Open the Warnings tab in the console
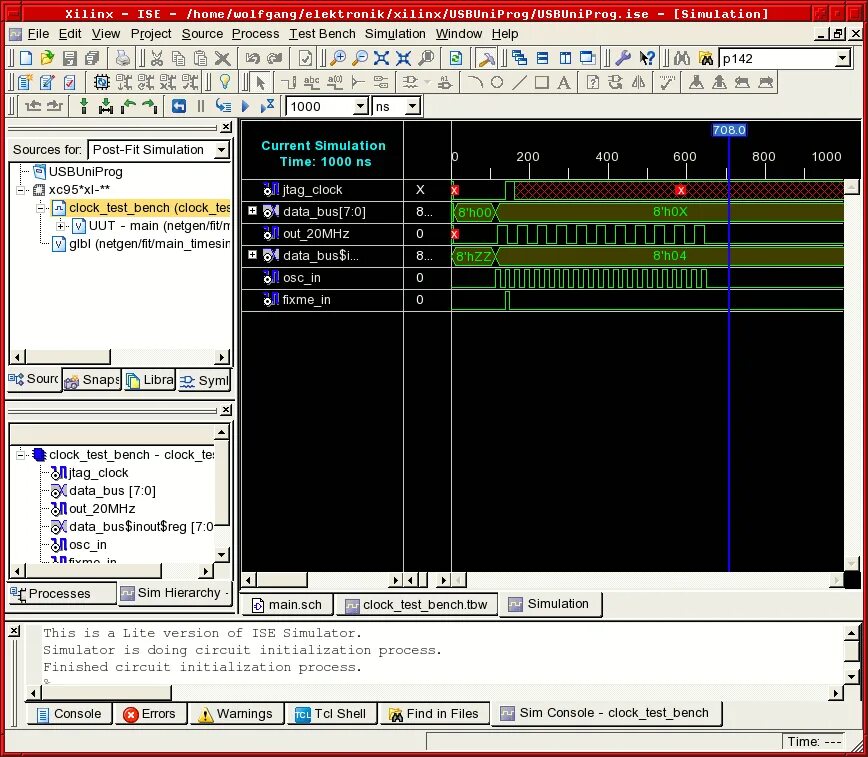This screenshot has height=757, width=868. (236, 714)
